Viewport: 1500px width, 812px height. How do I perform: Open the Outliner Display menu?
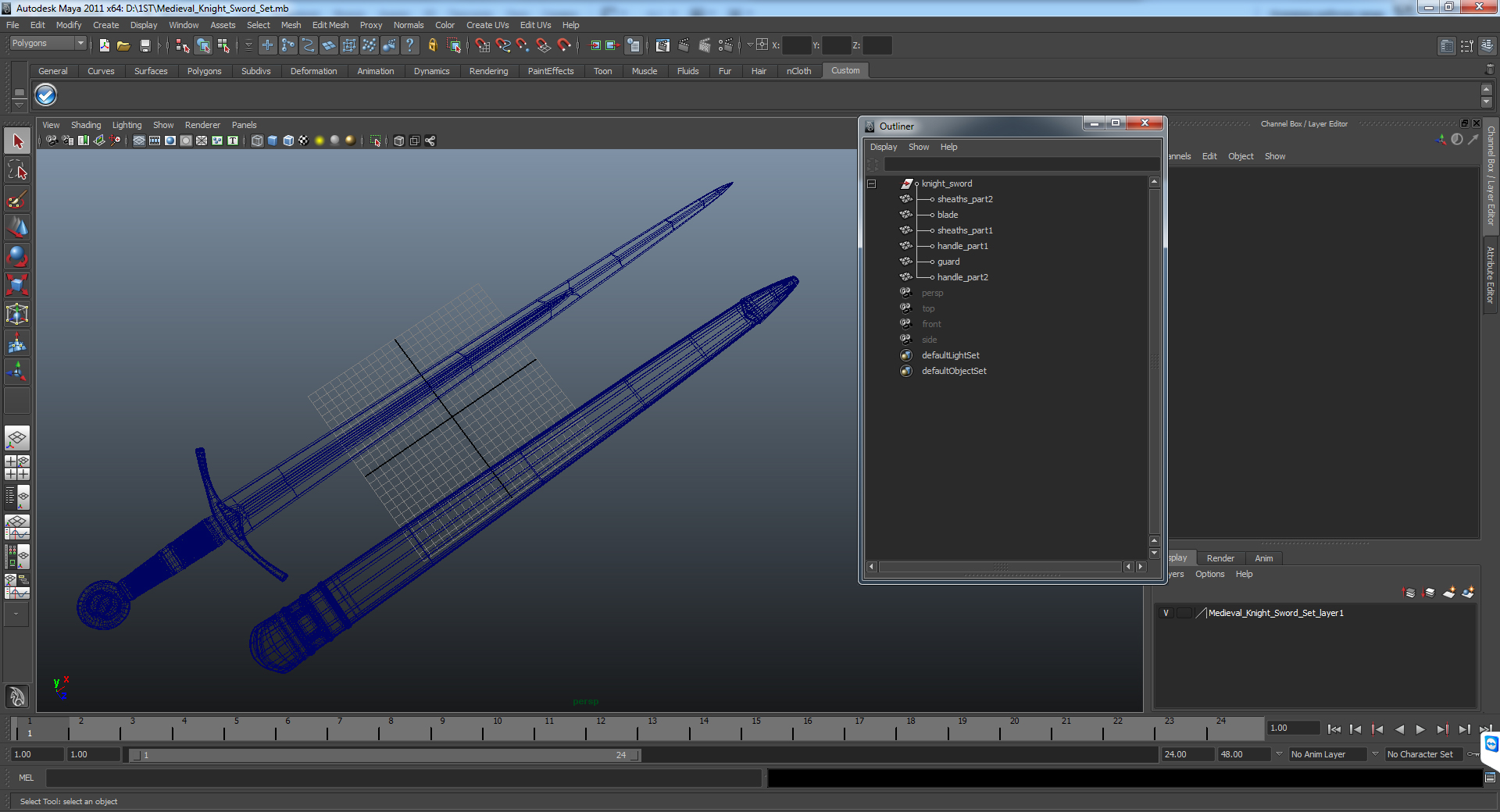tap(884, 147)
